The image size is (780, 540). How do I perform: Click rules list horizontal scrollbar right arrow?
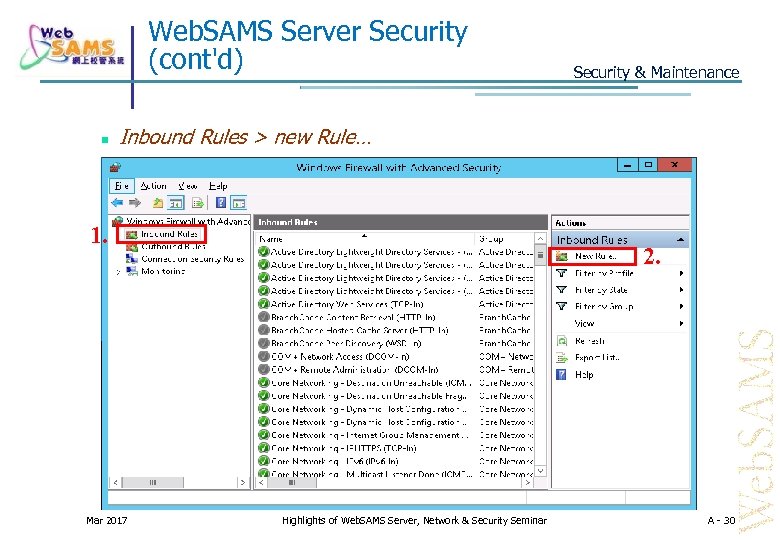pos(528,482)
